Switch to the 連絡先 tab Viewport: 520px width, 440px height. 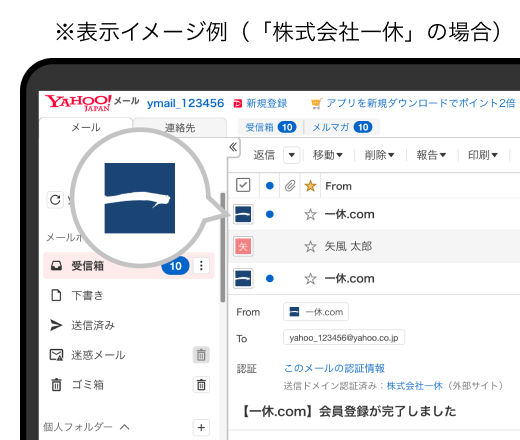(180, 127)
